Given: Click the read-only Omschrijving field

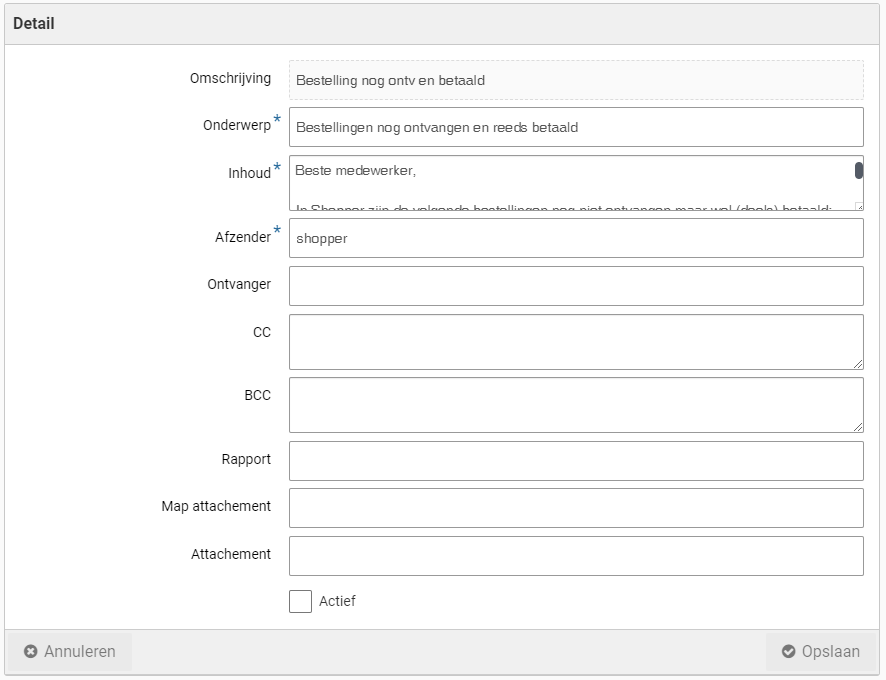Looking at the screenshot, I should tap(575, 80).
